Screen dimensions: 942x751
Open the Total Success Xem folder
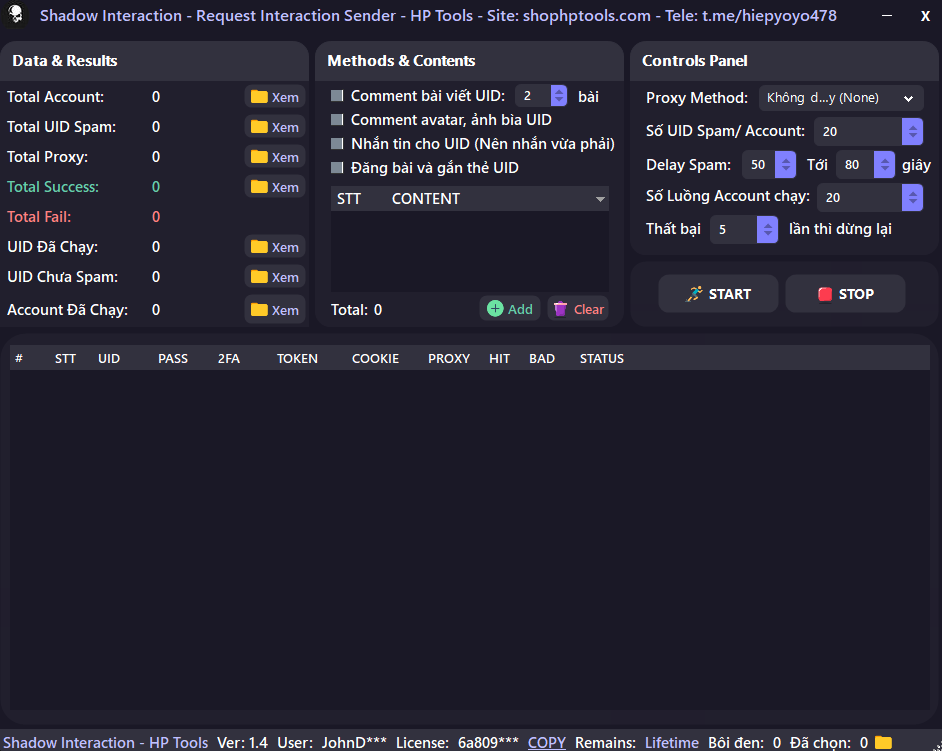pos(275,187)
